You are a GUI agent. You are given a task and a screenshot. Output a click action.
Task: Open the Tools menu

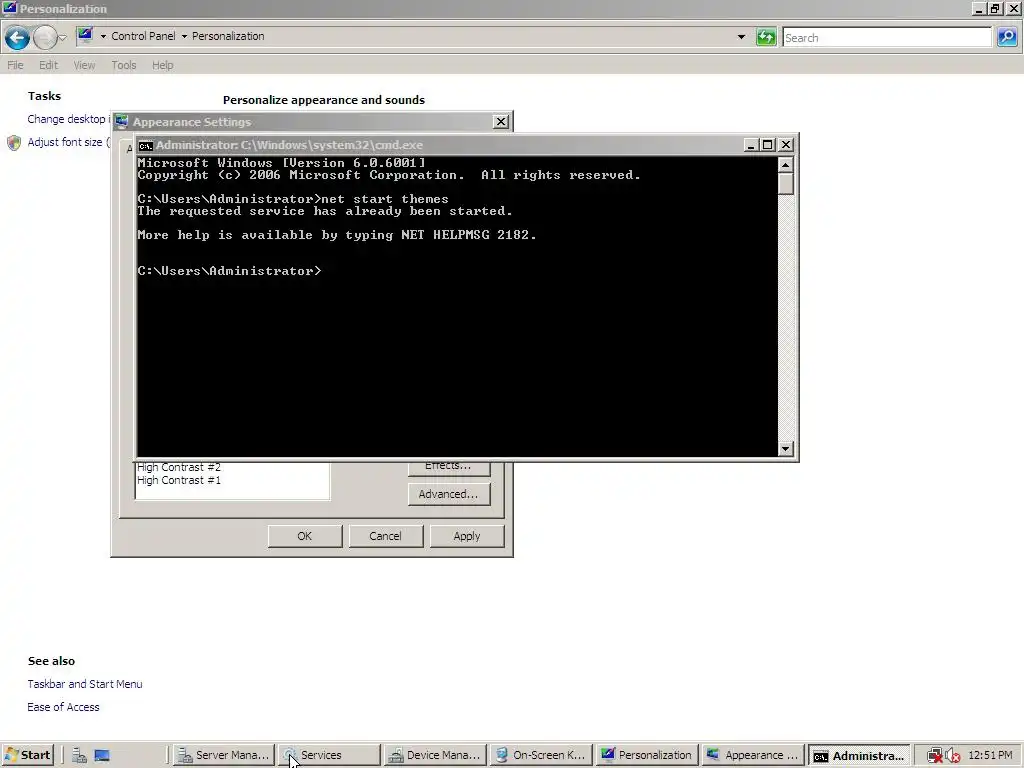[123, 65]
